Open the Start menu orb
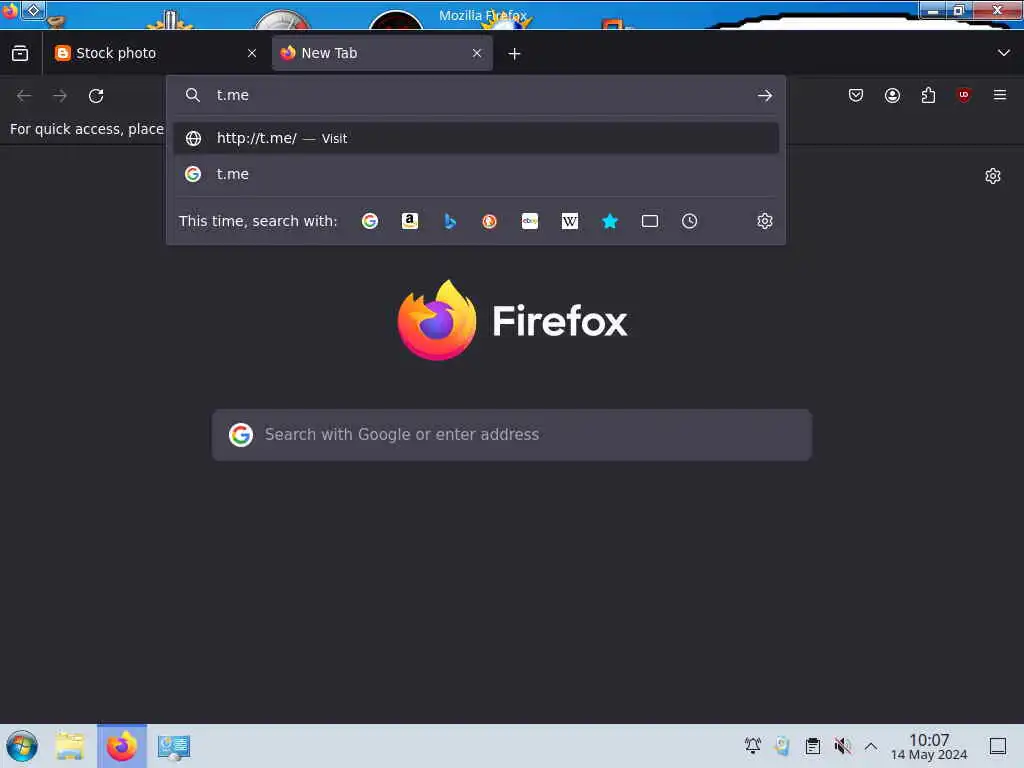 (22, 746)
